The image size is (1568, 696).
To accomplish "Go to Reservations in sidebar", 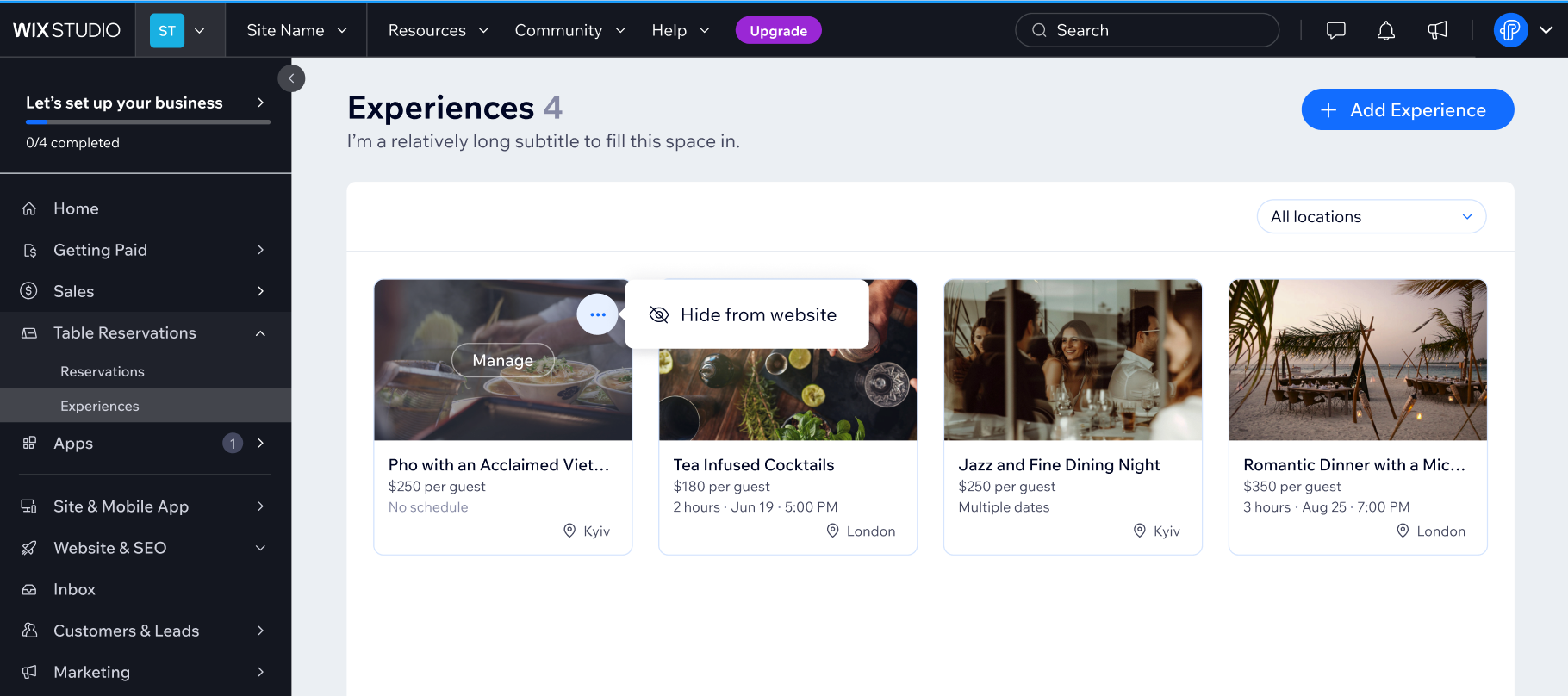I will 103,371.
